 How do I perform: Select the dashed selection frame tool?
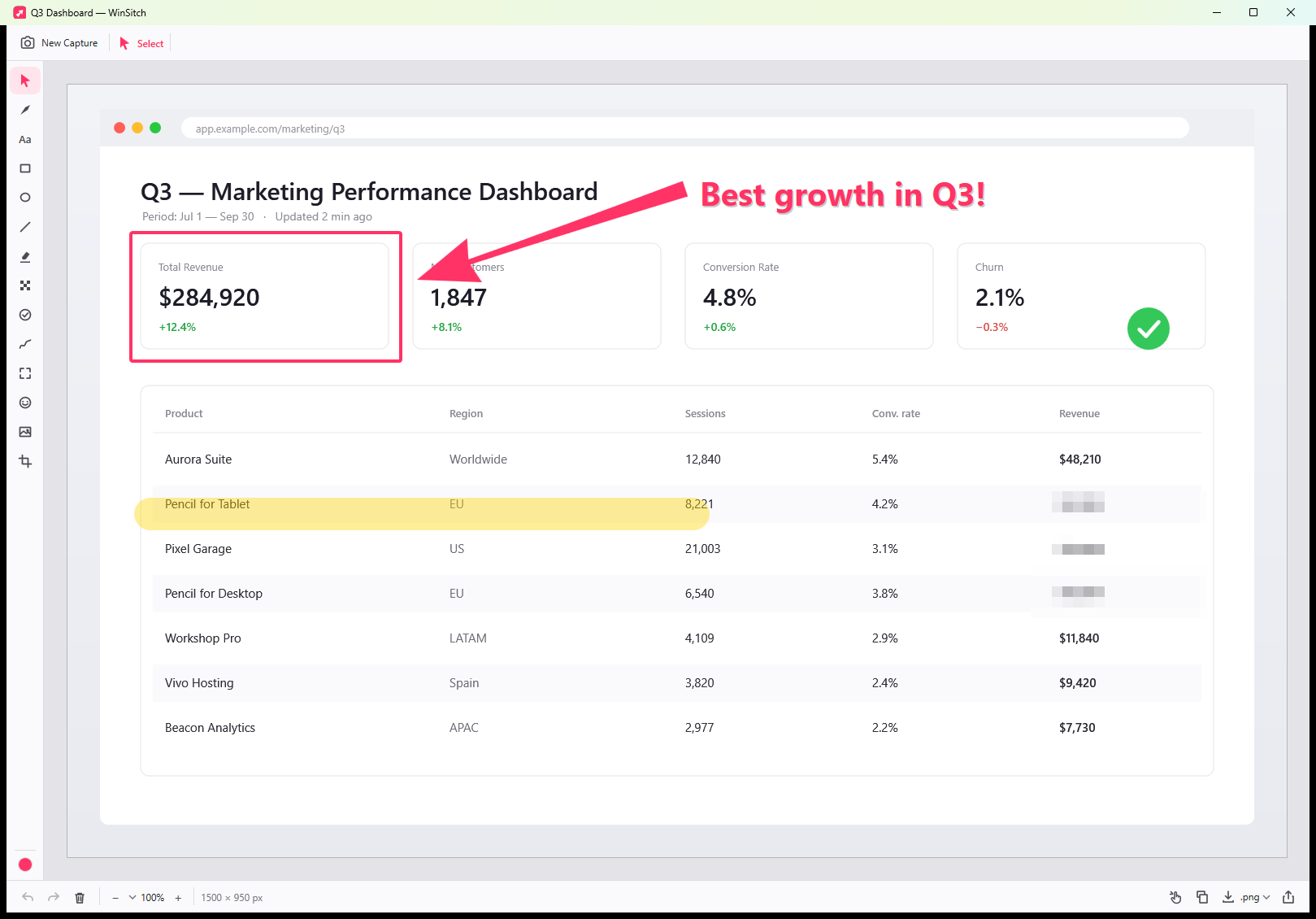(x=25, y=373)
